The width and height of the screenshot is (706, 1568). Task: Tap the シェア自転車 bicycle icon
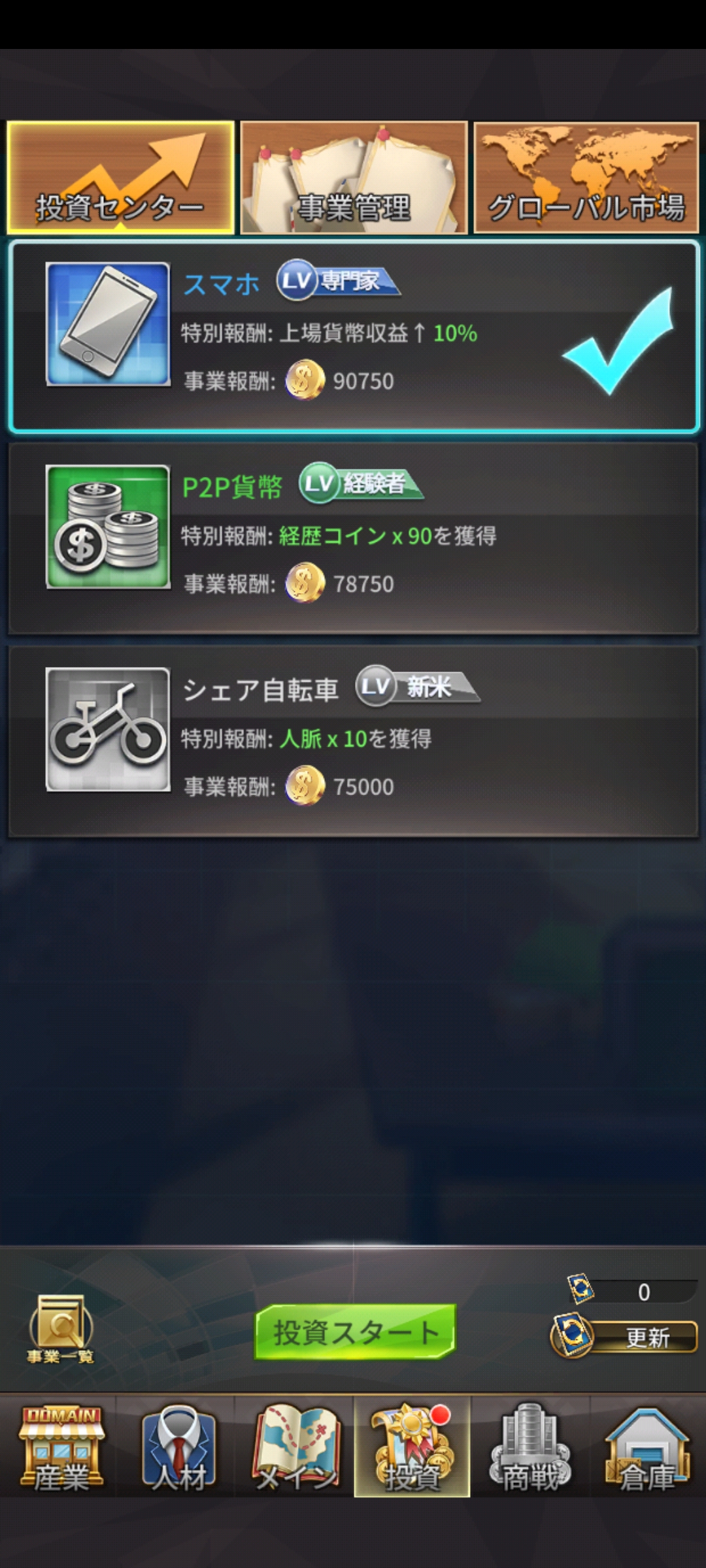(x=108, y=729)
